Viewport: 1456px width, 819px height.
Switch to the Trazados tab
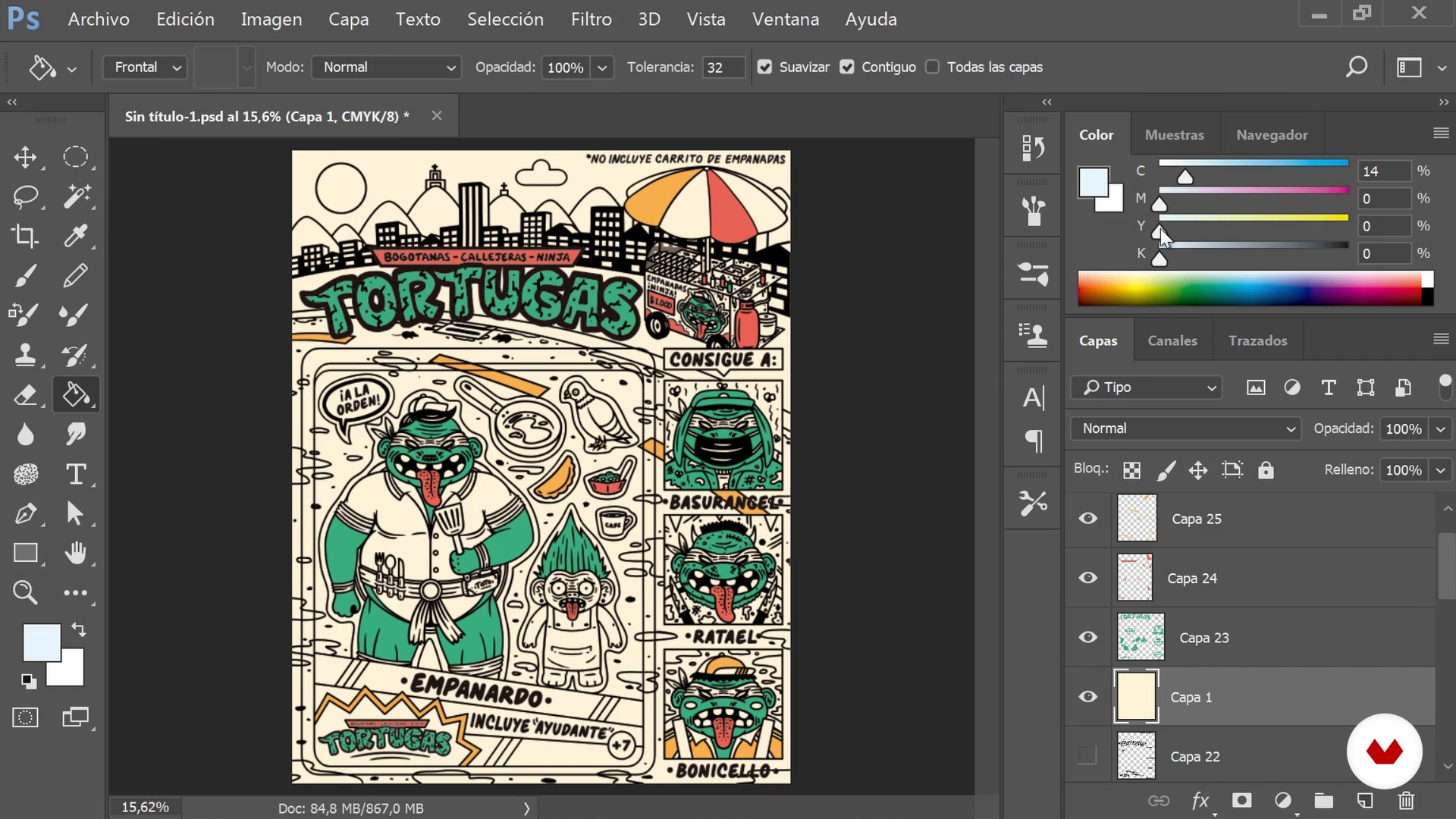click(1258, 340)
